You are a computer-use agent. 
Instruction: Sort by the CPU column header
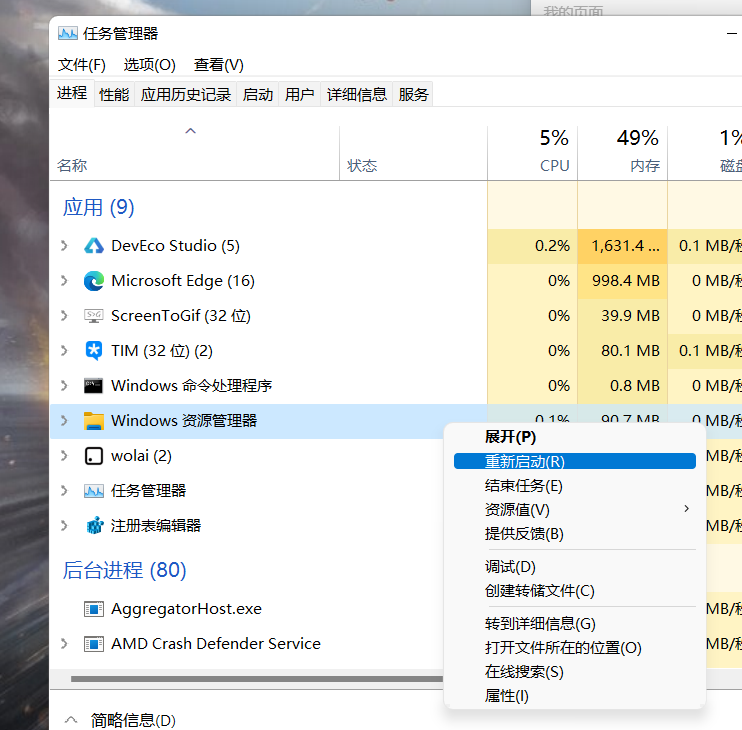click(x=532, y=153)
